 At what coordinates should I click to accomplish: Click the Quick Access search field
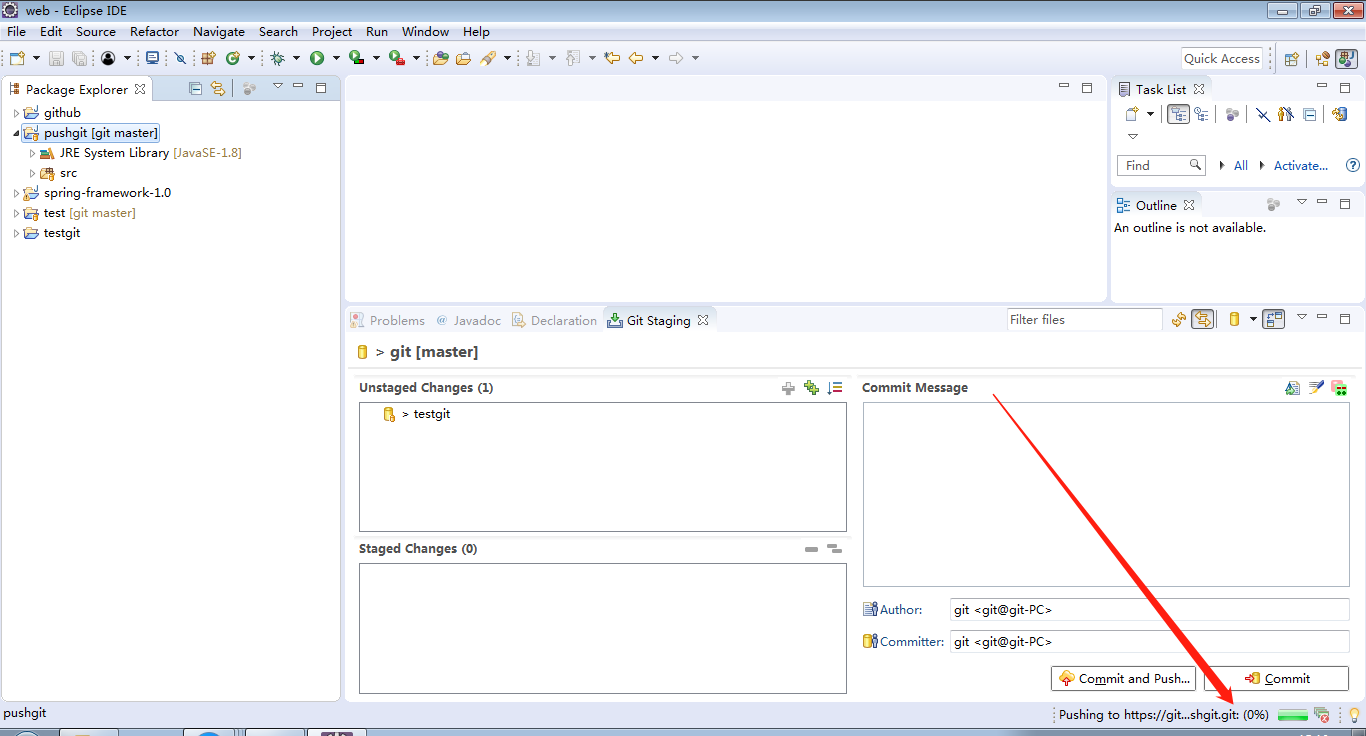click(x=1222, y=58)
